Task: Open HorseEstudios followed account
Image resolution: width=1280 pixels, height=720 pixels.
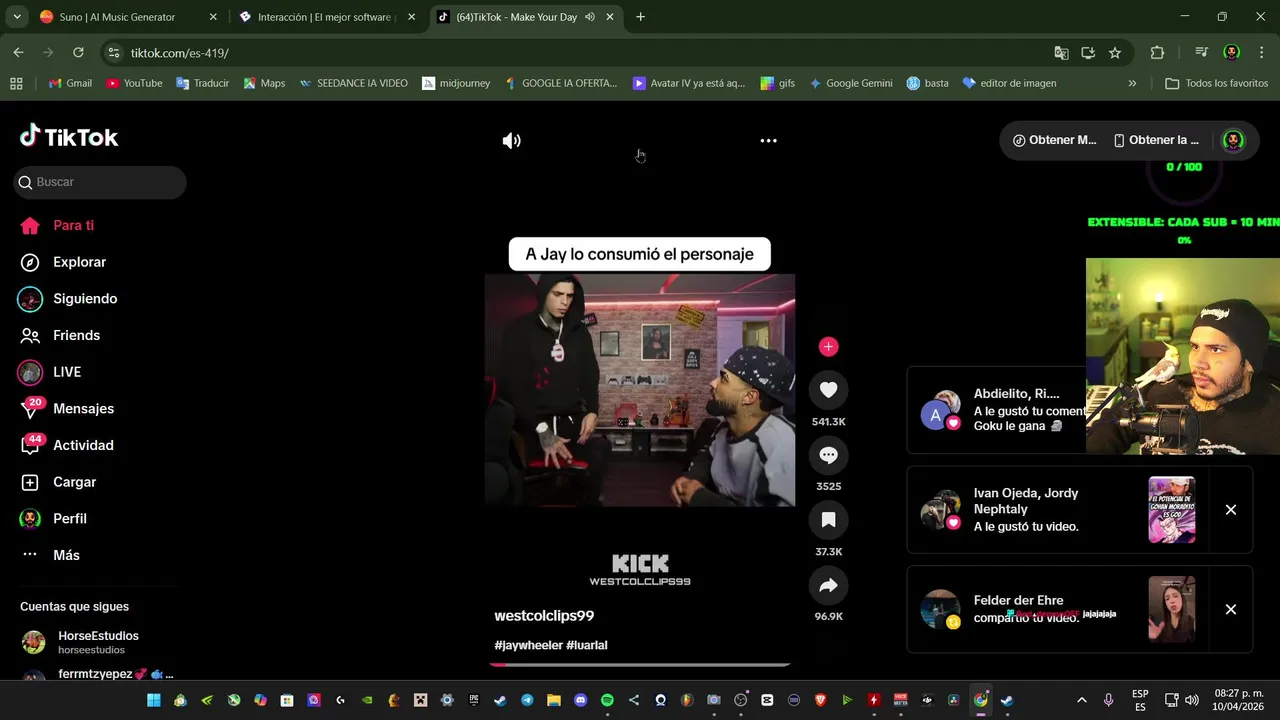Action: pos(98,642)
